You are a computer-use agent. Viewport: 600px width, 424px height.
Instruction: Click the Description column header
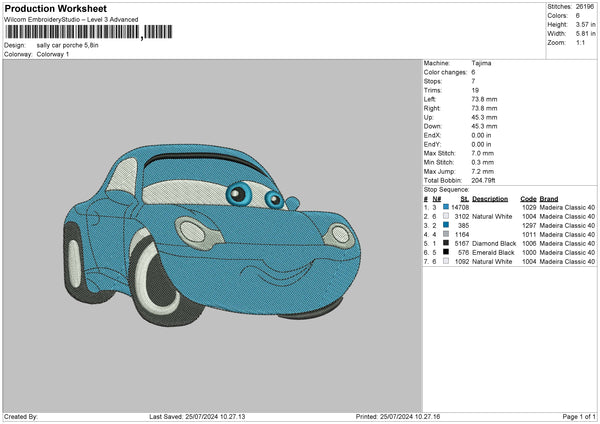pyautogui.click(x=491, y=198)
